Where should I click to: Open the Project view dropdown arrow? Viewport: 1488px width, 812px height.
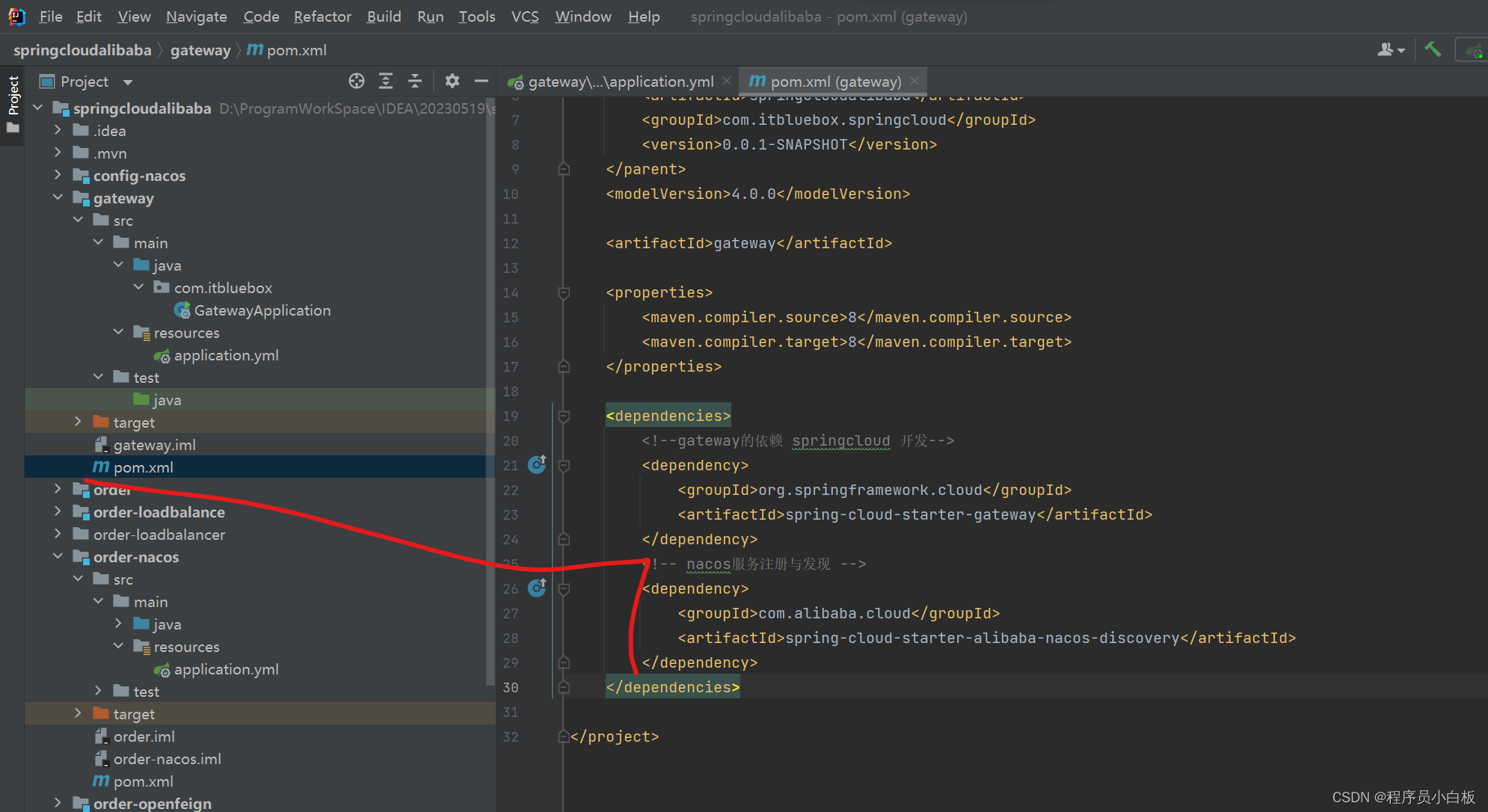pos(128,81)
